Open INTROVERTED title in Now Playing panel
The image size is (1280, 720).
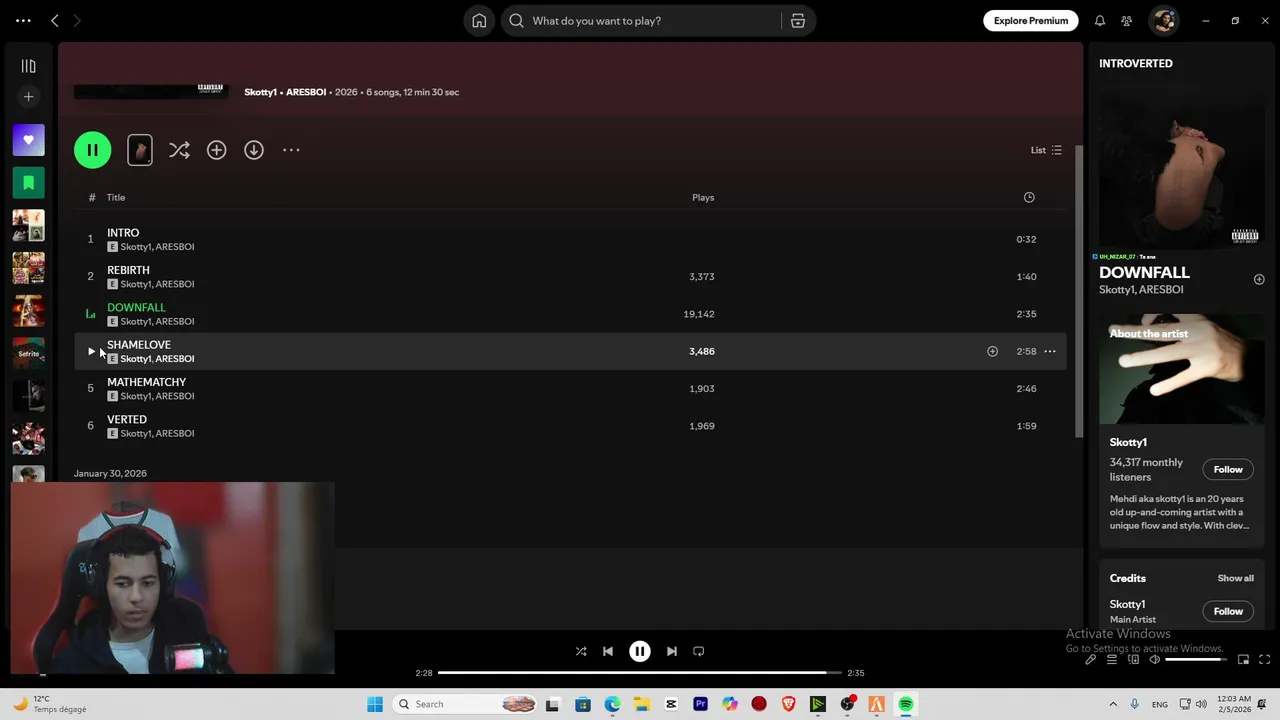click(1136, 63)
